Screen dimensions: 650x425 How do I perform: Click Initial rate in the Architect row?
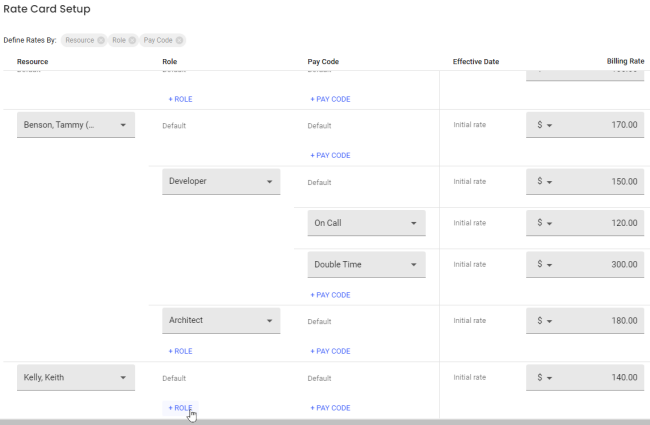(x=469, y=321)
